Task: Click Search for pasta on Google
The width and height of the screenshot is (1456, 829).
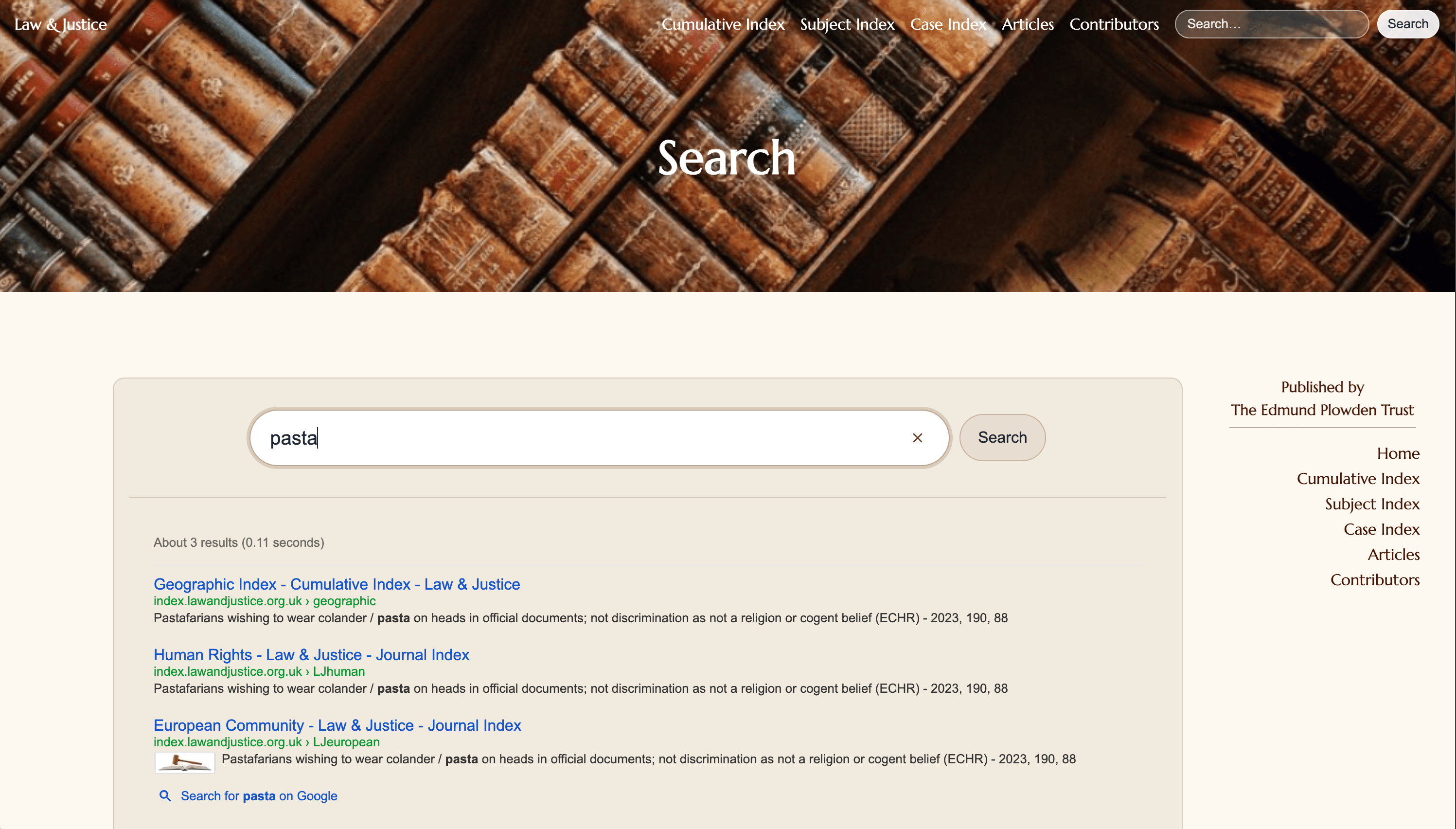Action: (x=259, y=796)
